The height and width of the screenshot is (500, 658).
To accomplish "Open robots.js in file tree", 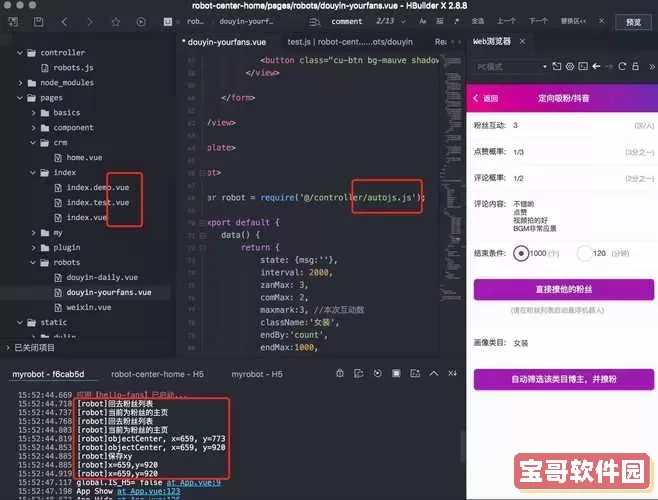I will point(73,68).
